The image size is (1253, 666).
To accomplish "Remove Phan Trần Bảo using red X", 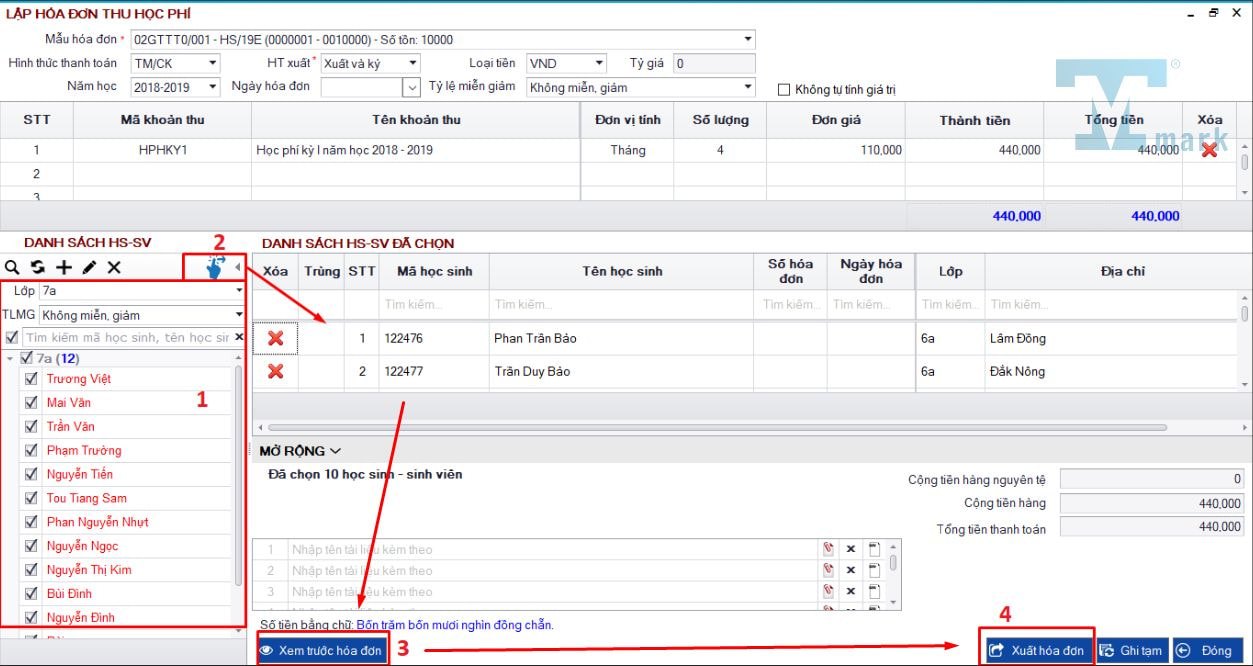I will point(276,338).
